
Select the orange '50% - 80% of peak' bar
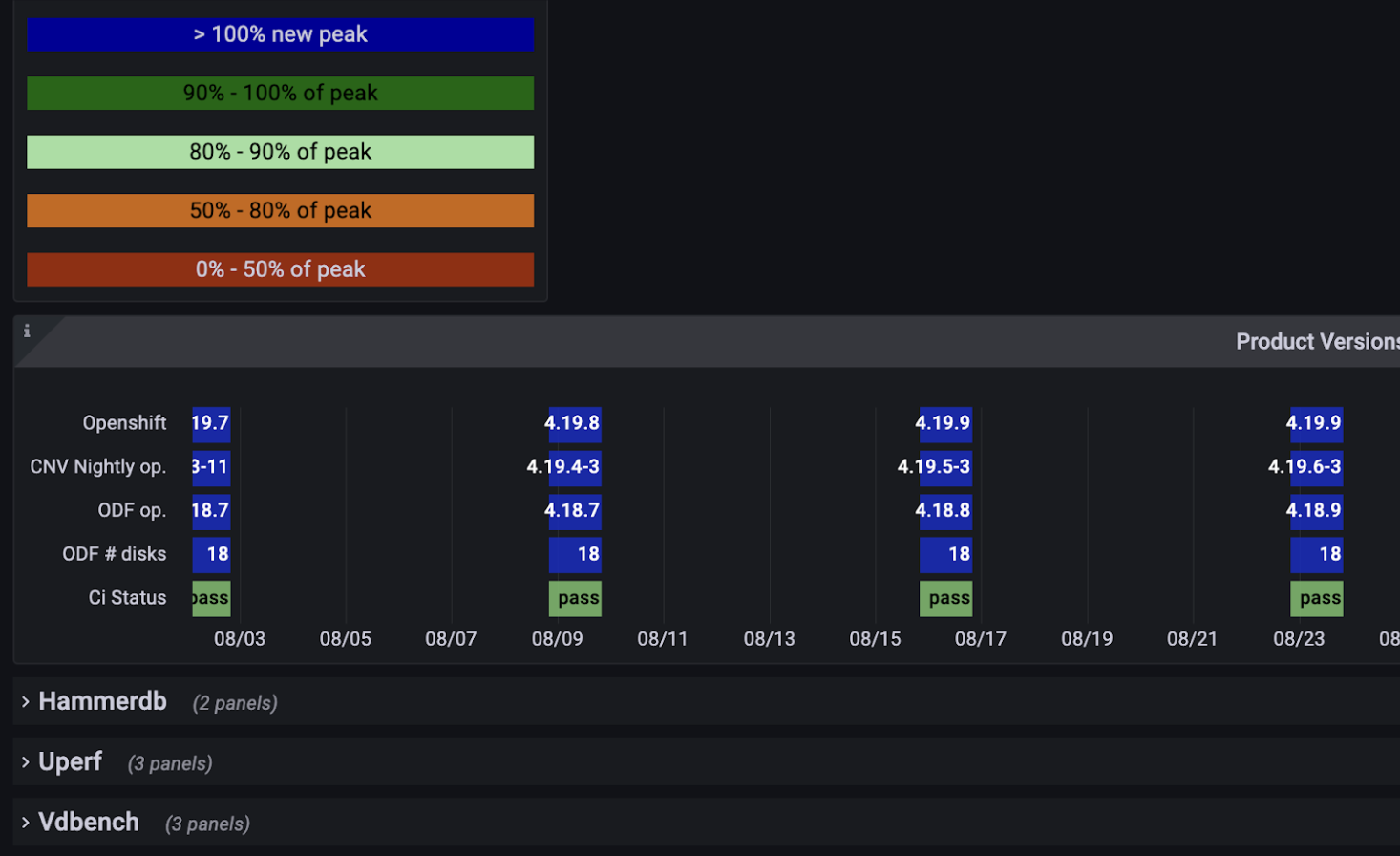coord(280,211)
